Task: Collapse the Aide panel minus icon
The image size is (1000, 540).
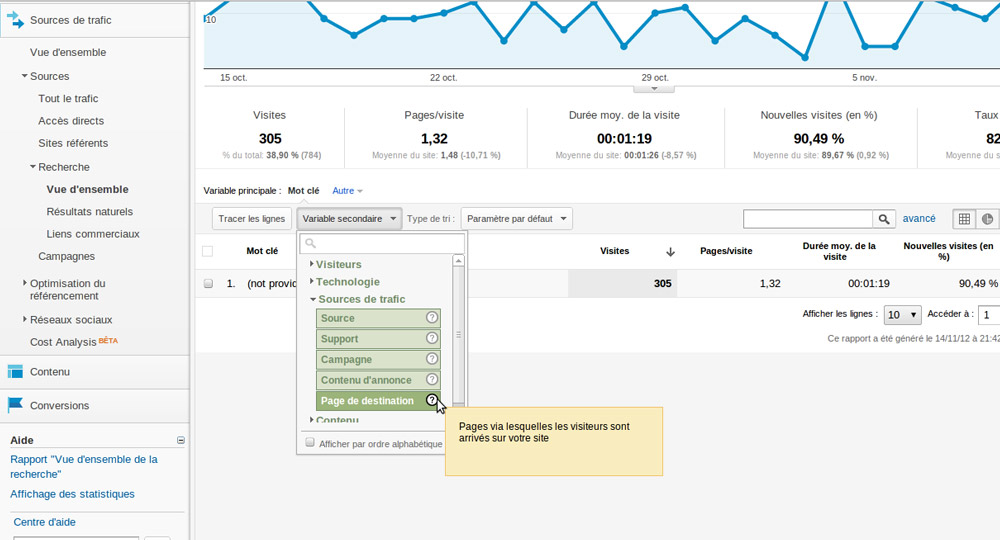Action: (x=180, y=440)
